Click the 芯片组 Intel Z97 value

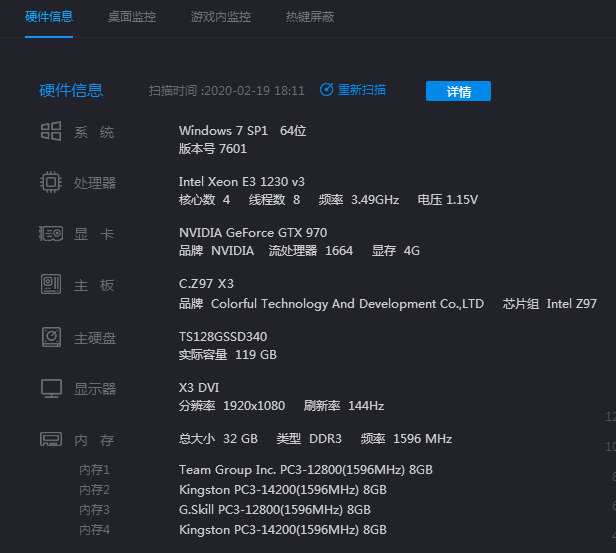pyautogui.click(x=550, y=304)
